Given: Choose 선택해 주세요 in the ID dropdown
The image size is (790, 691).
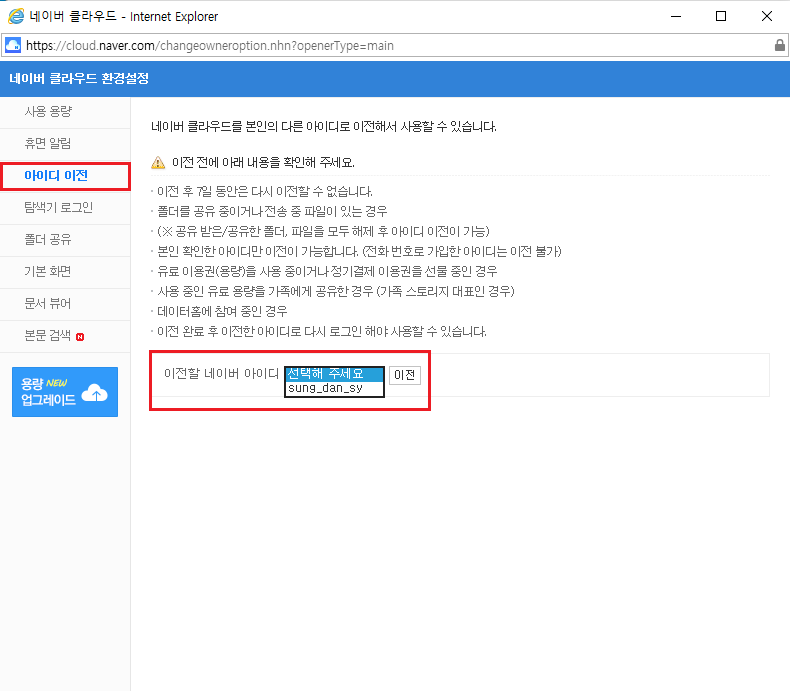Looking at the screenshot, I should [334, 374].
